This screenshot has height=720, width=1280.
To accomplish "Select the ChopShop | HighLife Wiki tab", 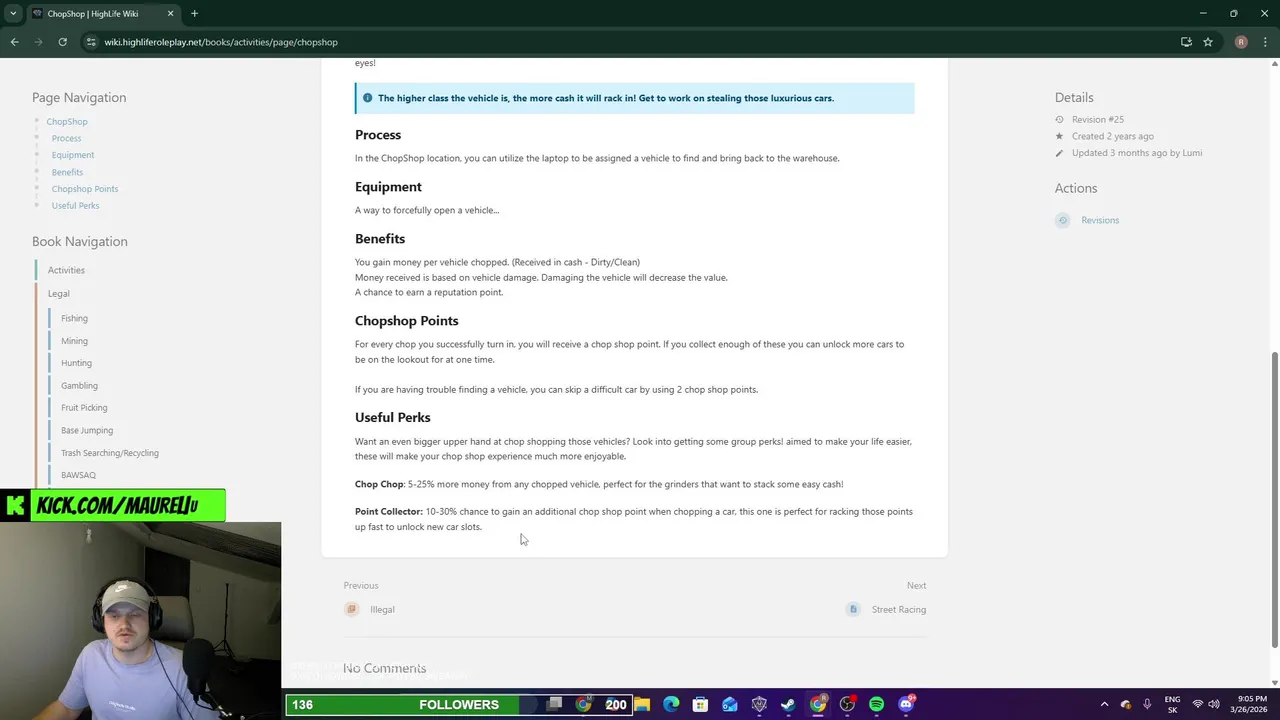I will click(x=103, y=13).
